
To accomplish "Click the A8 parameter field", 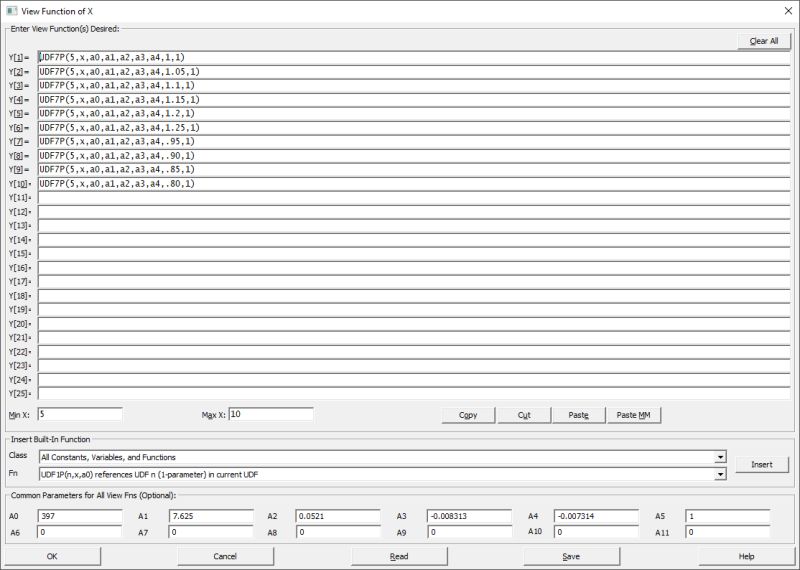I will pyautogui.click(x=338, y=532).
